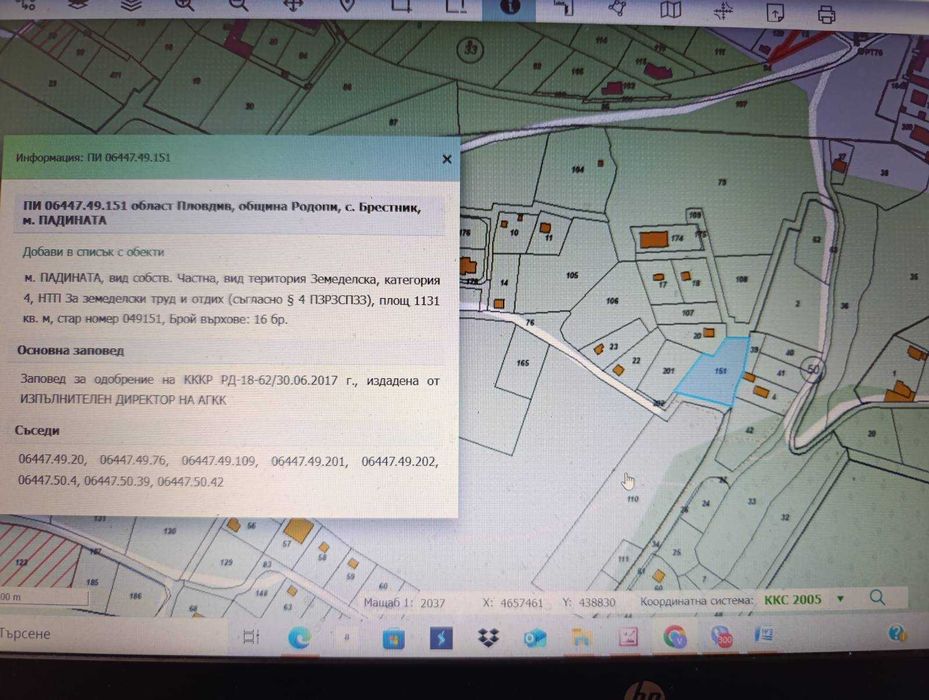Open neighbor parcel 06447.49.201
This screenshot has height=700, width=929.
pos(309,461)
